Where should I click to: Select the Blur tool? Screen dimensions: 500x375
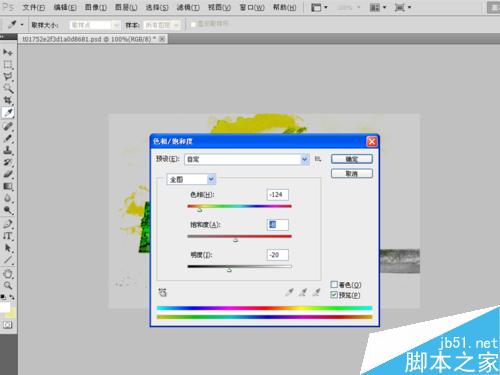pyautogui.click(x=8, y=198)
